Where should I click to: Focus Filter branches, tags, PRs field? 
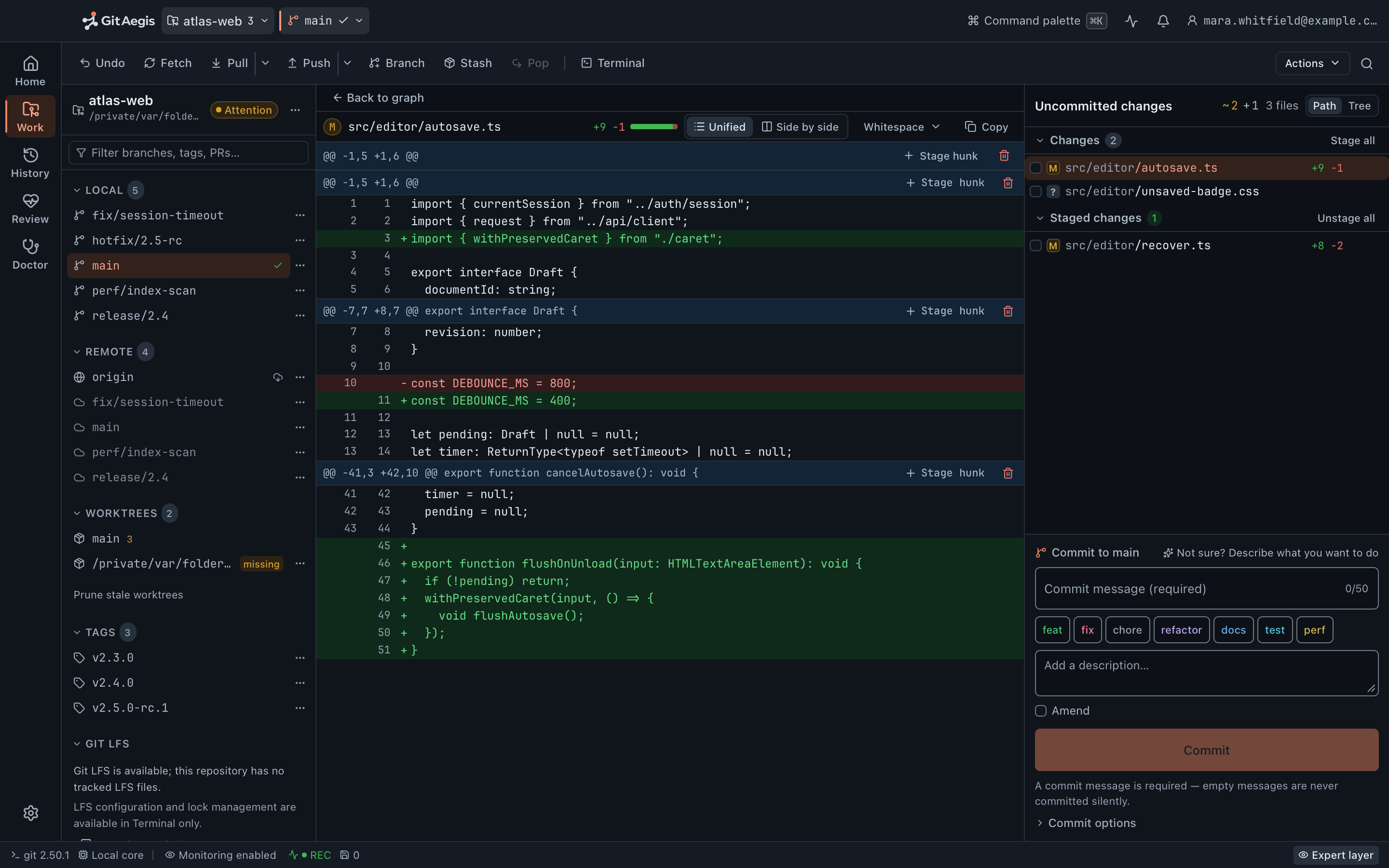click(x=188, y=153)
